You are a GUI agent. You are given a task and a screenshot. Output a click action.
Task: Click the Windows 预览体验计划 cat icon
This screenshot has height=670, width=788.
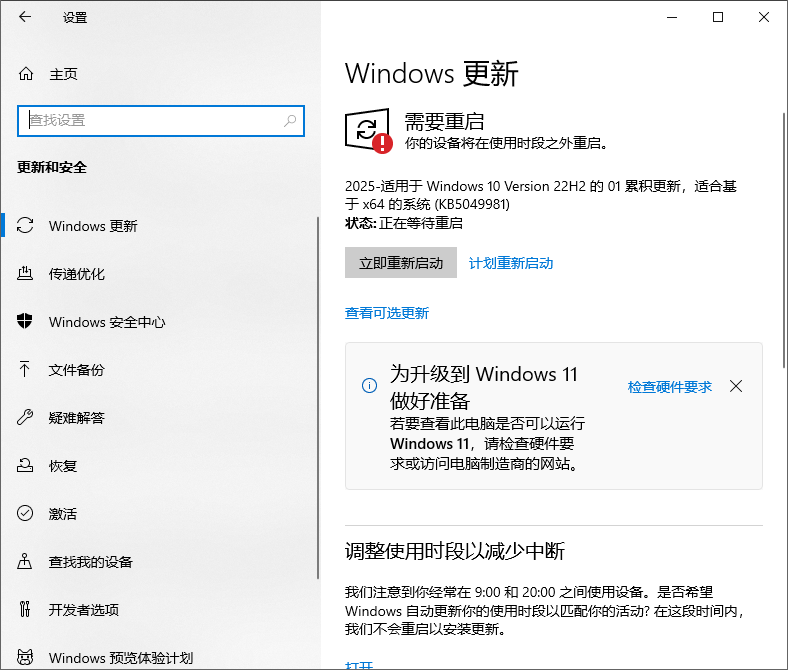[x=25, y=657]
